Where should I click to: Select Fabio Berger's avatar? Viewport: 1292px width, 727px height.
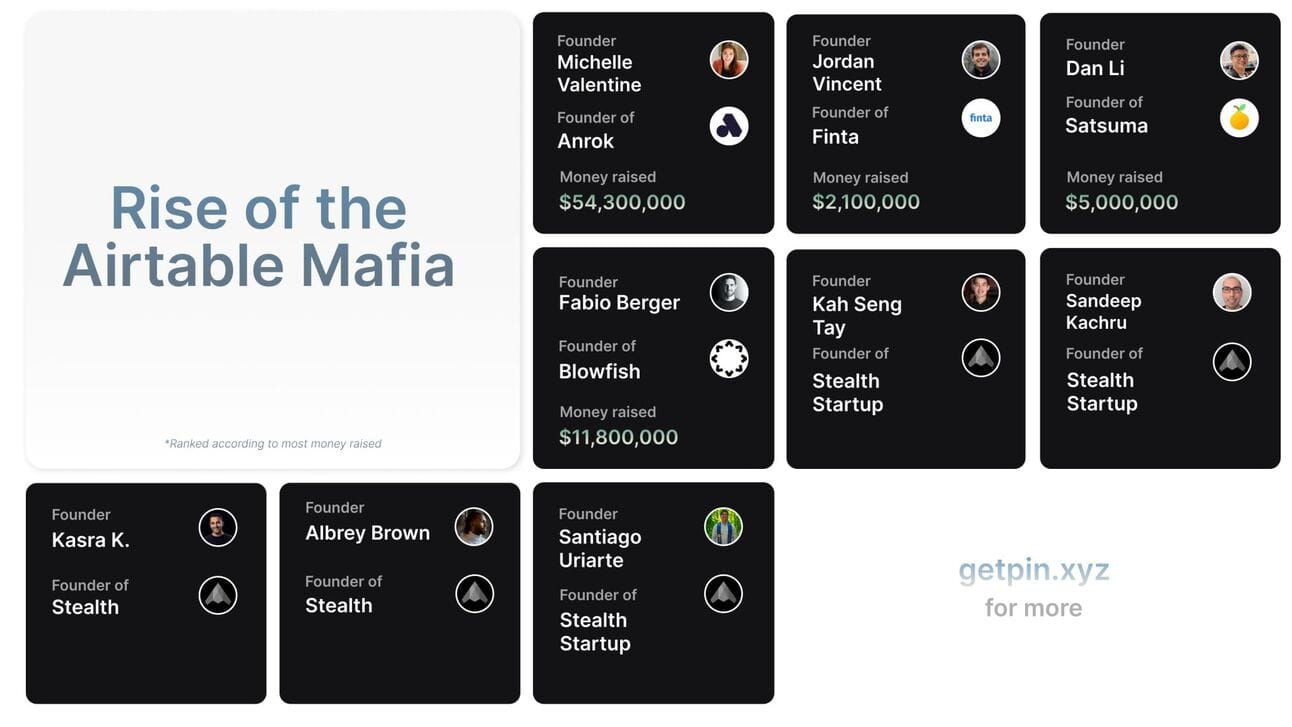coord(729,292)
